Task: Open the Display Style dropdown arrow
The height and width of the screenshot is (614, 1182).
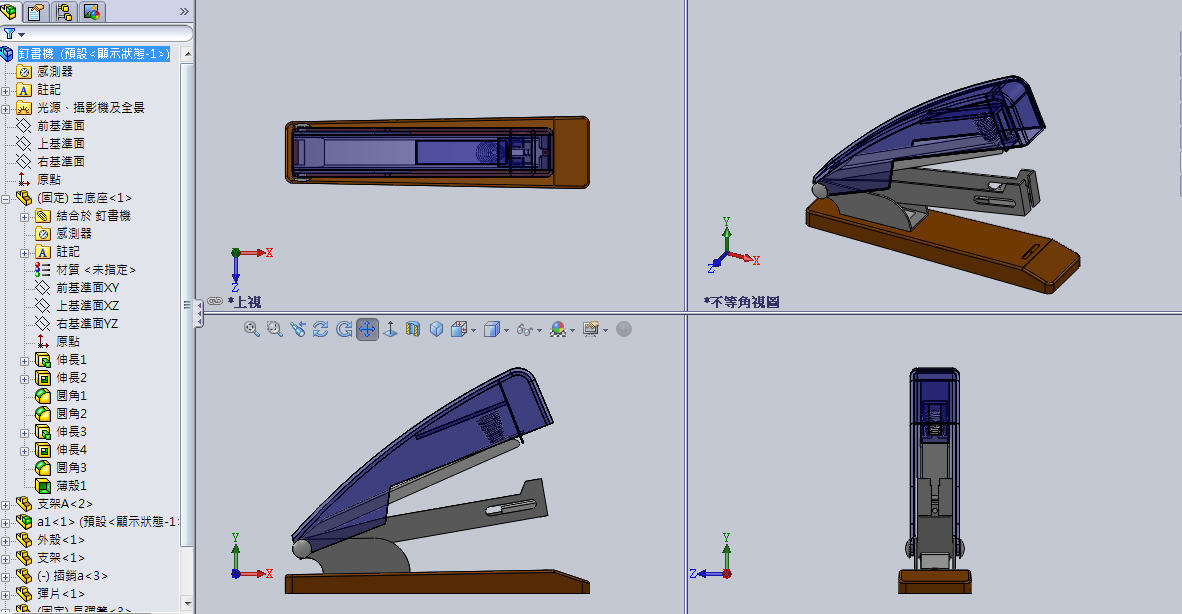Action: 506,330
